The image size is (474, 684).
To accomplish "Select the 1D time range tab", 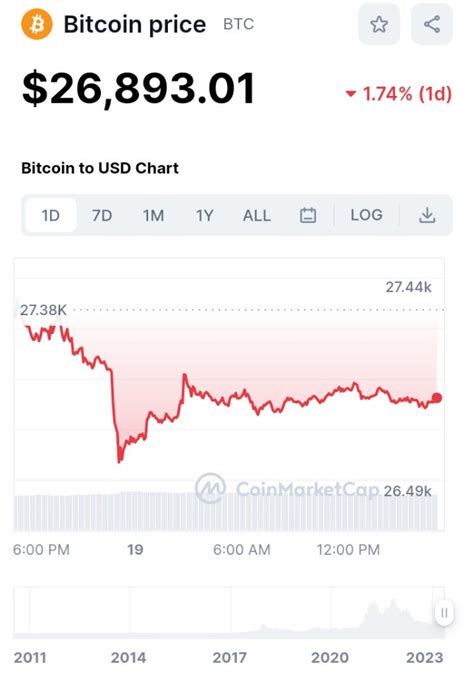I will pyautogui.click(x=51, y=215).
